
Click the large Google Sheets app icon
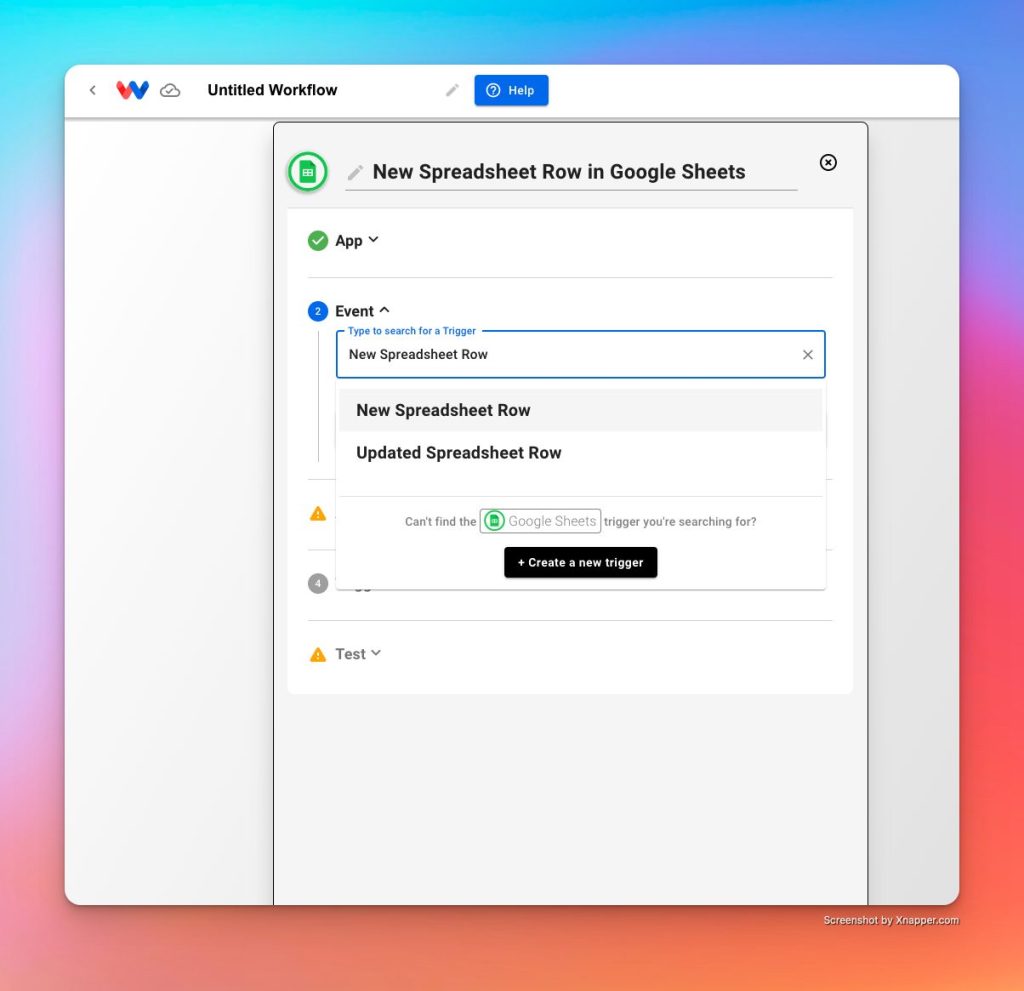tap(308, 172)
